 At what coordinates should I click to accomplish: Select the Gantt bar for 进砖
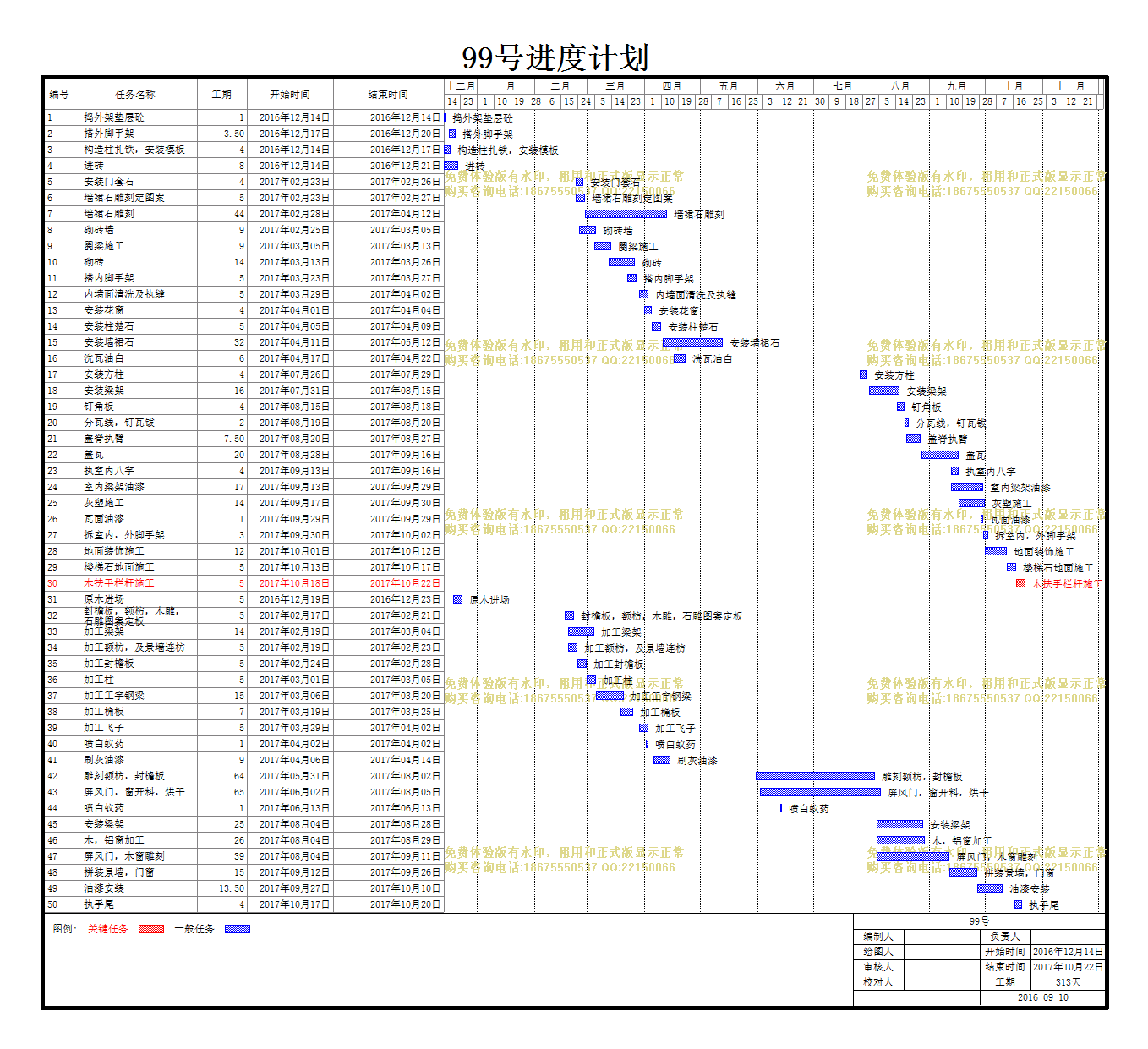coord(451,166)
